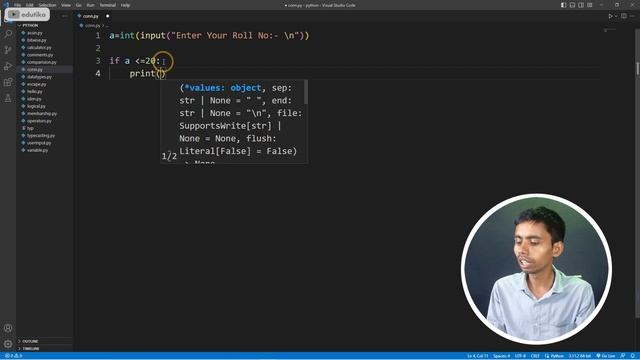The height and width of the screenshot is (360, 640).
Task: Open Explorer views ellipsis menu
Action: [65, 16]
